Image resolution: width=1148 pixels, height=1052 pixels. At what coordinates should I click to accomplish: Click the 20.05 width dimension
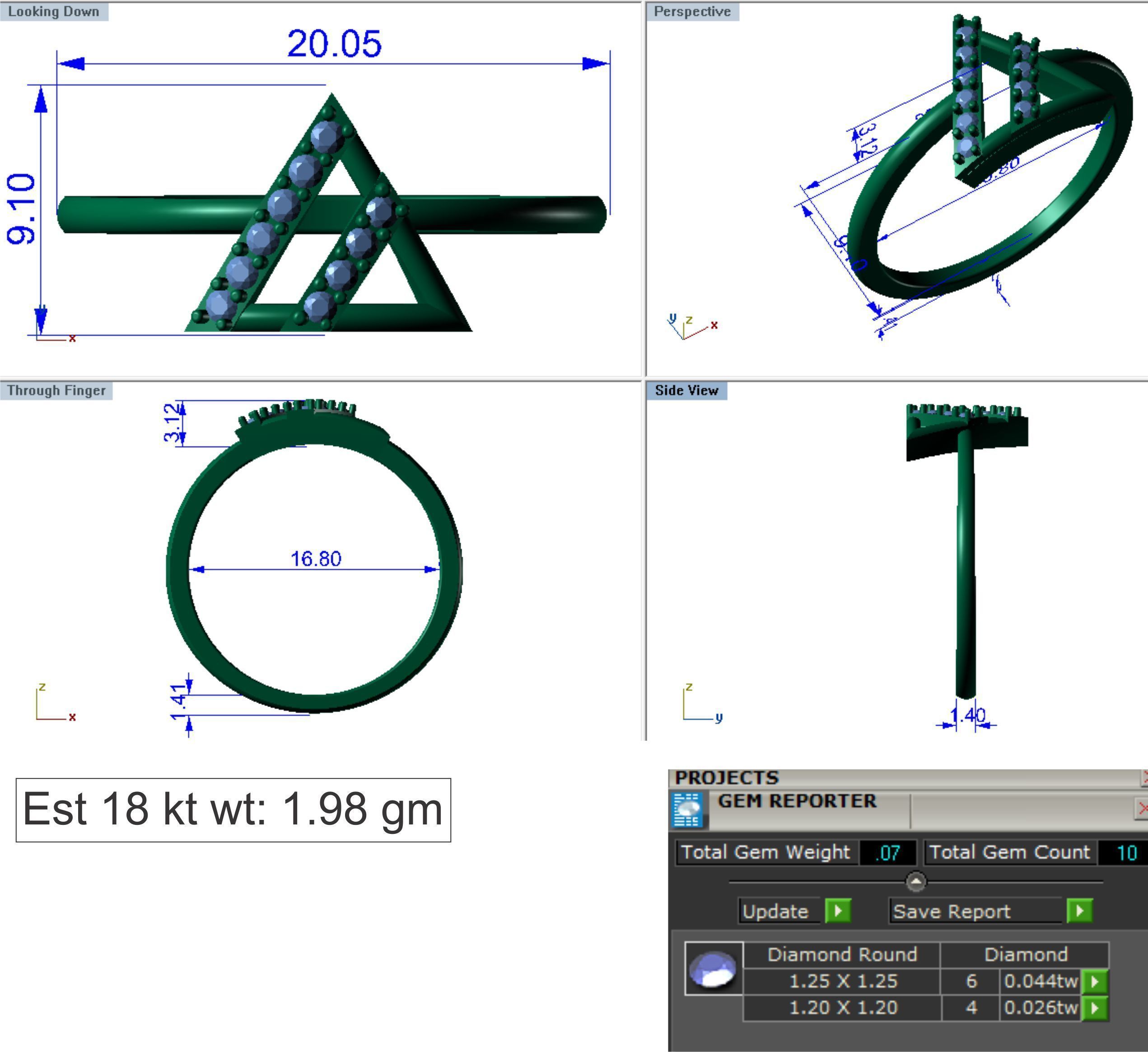pyautogui.click(x=334, y=43)
